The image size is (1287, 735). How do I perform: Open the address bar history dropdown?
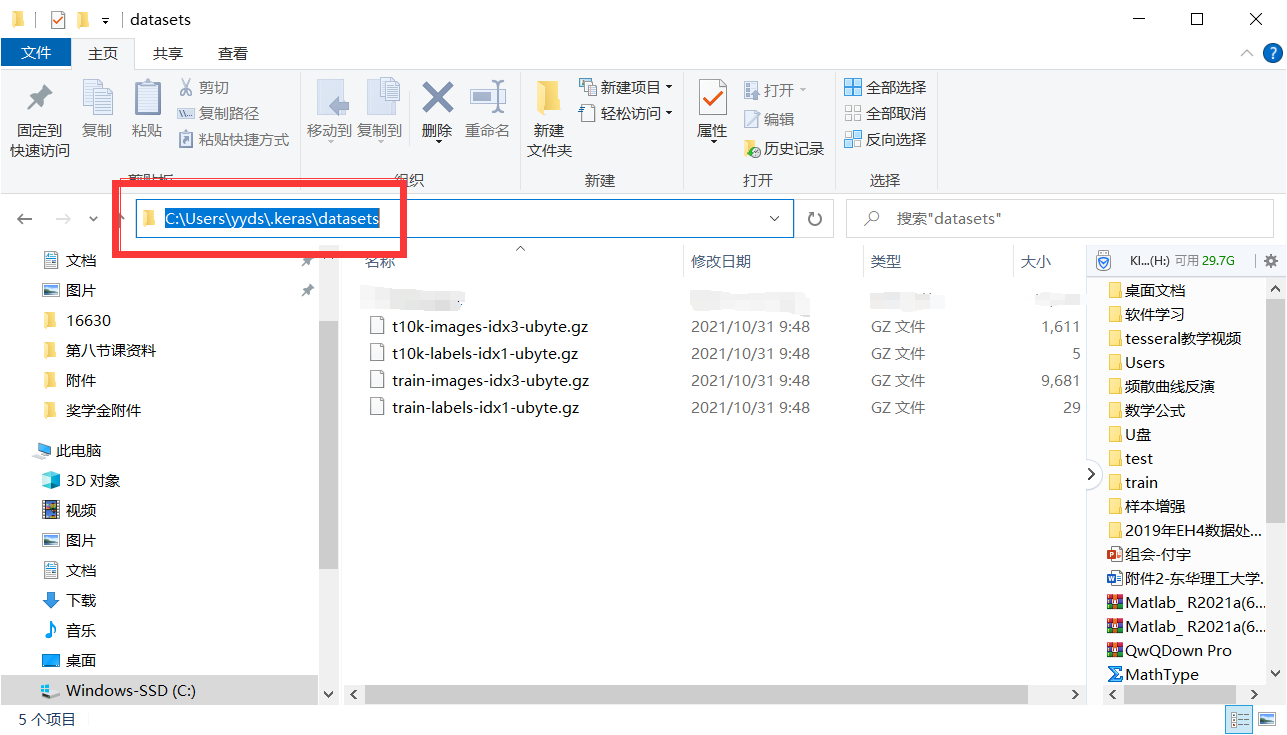[x=774, y=218]
